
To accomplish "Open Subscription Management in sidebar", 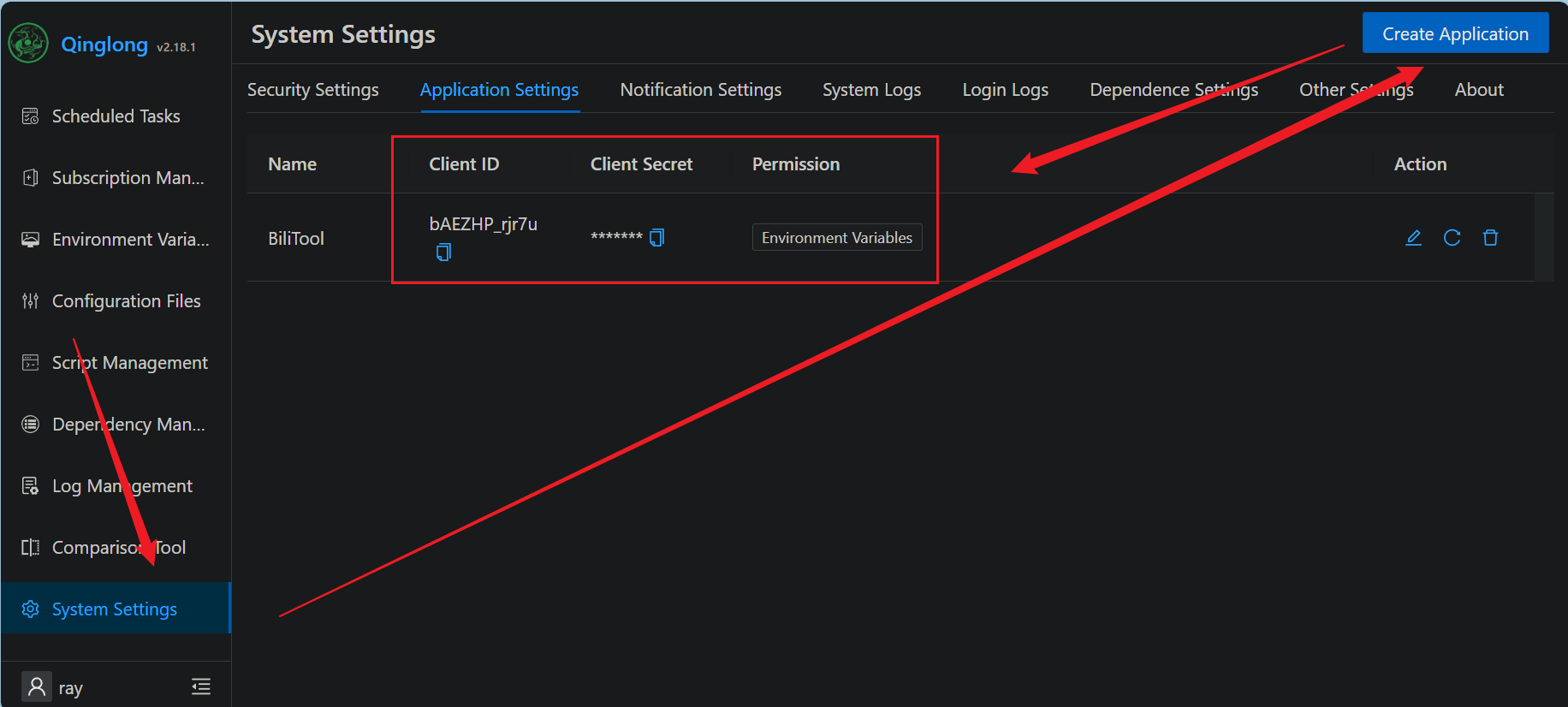I will click(128, 178).
